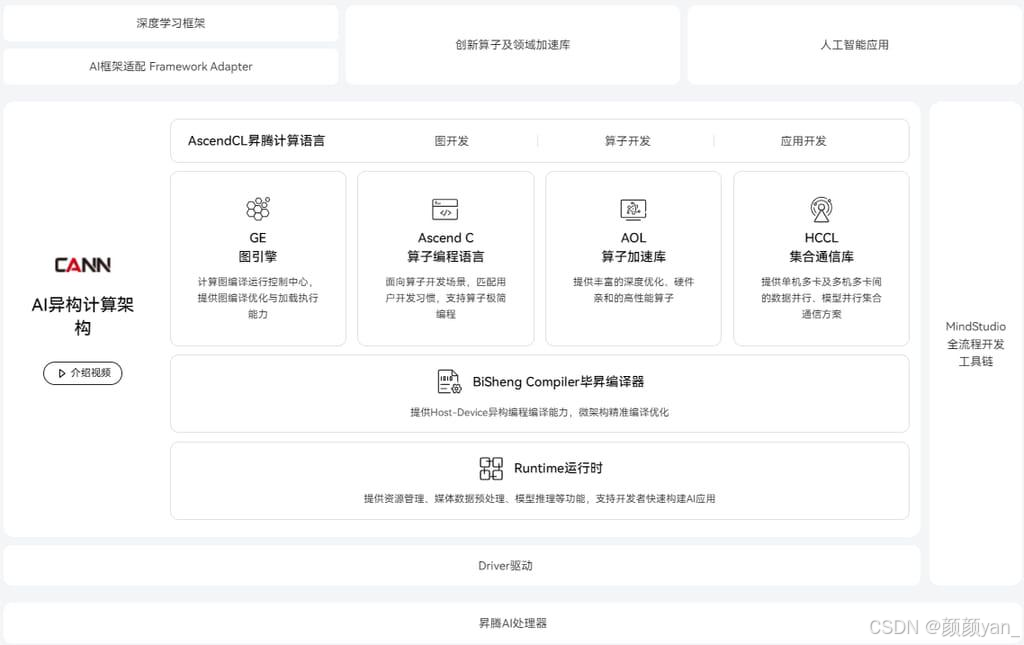Click the Ascend C code window icon

pyautogui.click(x=445, y=210)
